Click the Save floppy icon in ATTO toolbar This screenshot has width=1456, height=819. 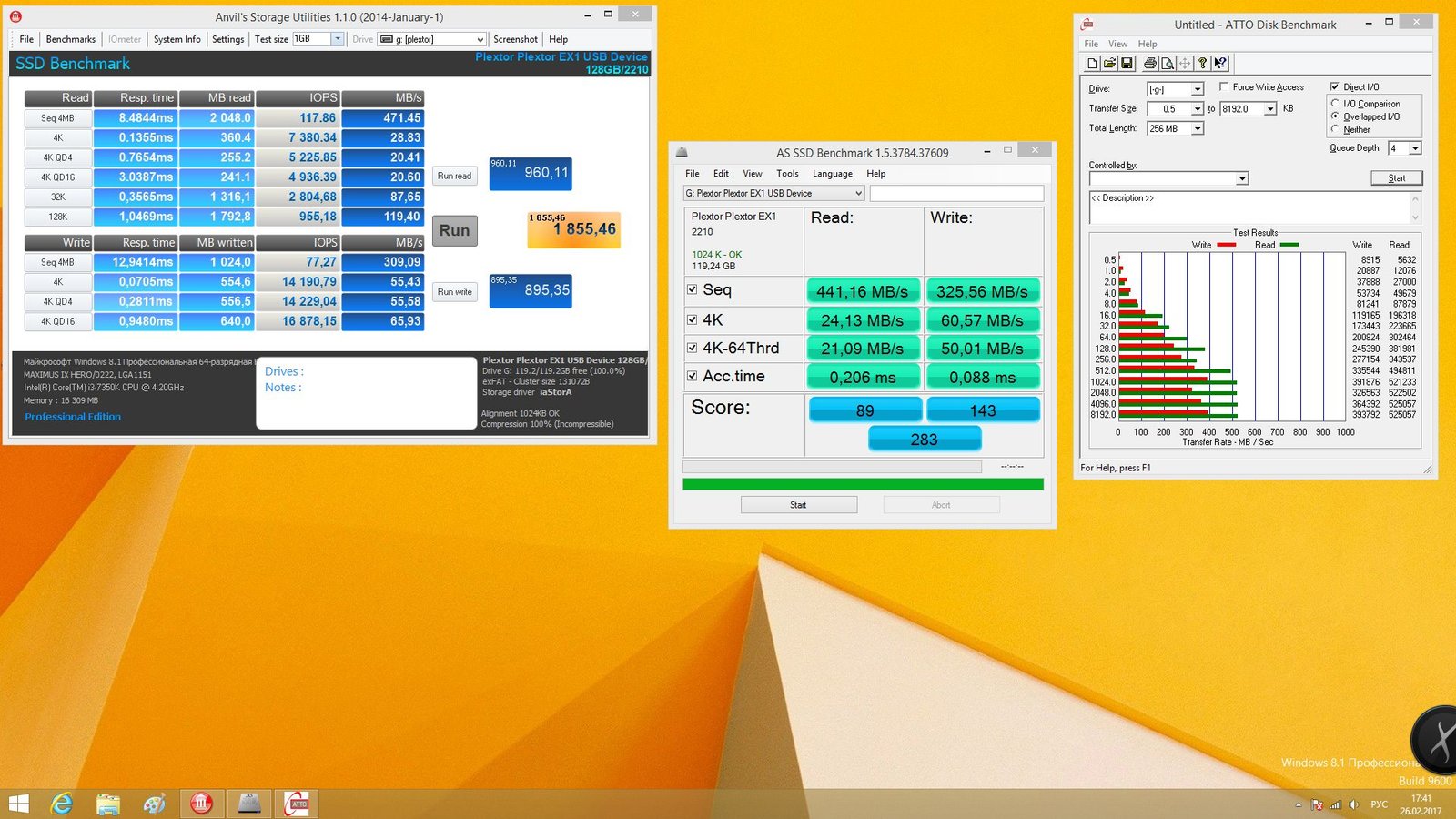(1127, 63)
